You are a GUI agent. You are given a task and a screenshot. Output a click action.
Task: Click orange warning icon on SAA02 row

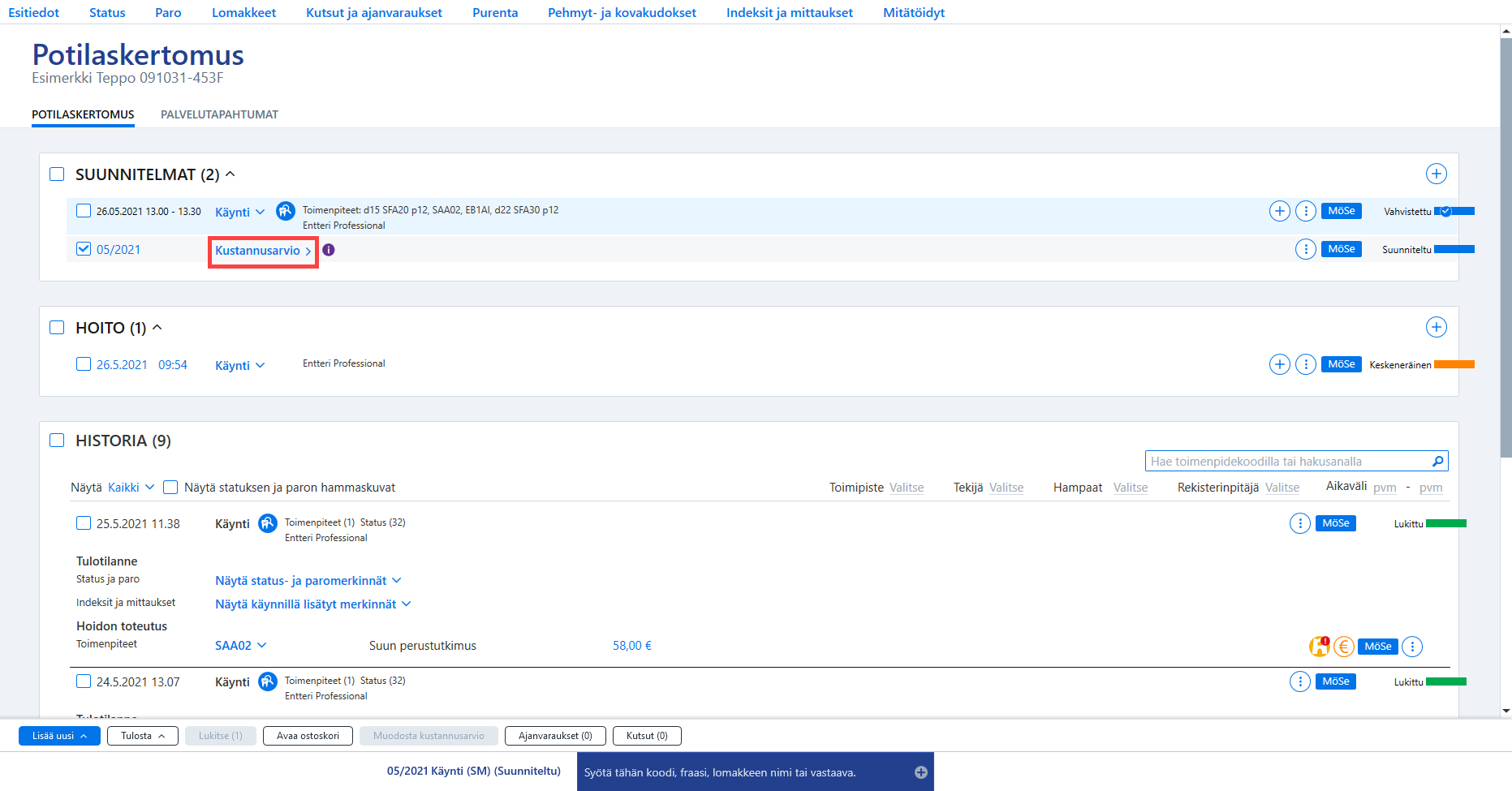click(1320, 647)
